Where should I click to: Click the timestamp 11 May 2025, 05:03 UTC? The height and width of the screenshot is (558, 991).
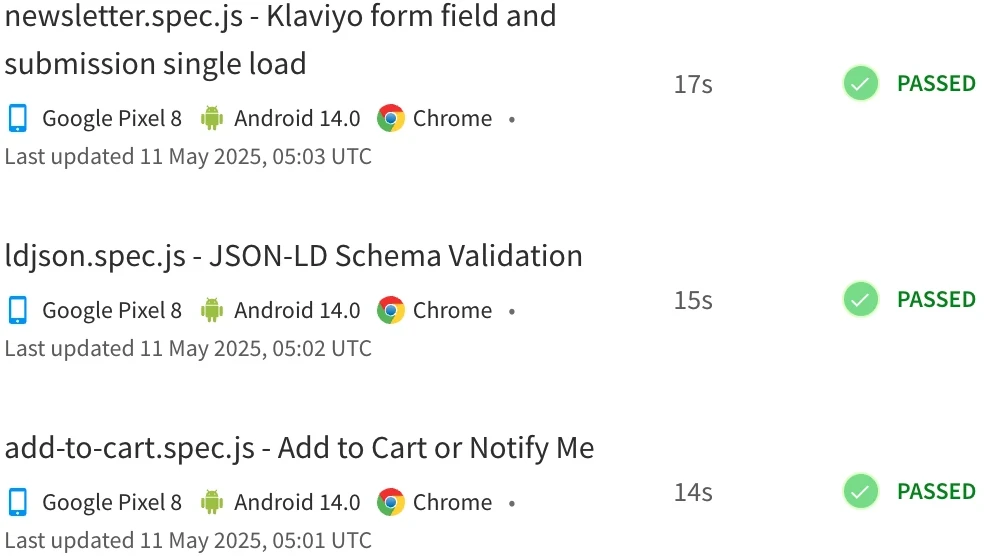tap(256, 157)
